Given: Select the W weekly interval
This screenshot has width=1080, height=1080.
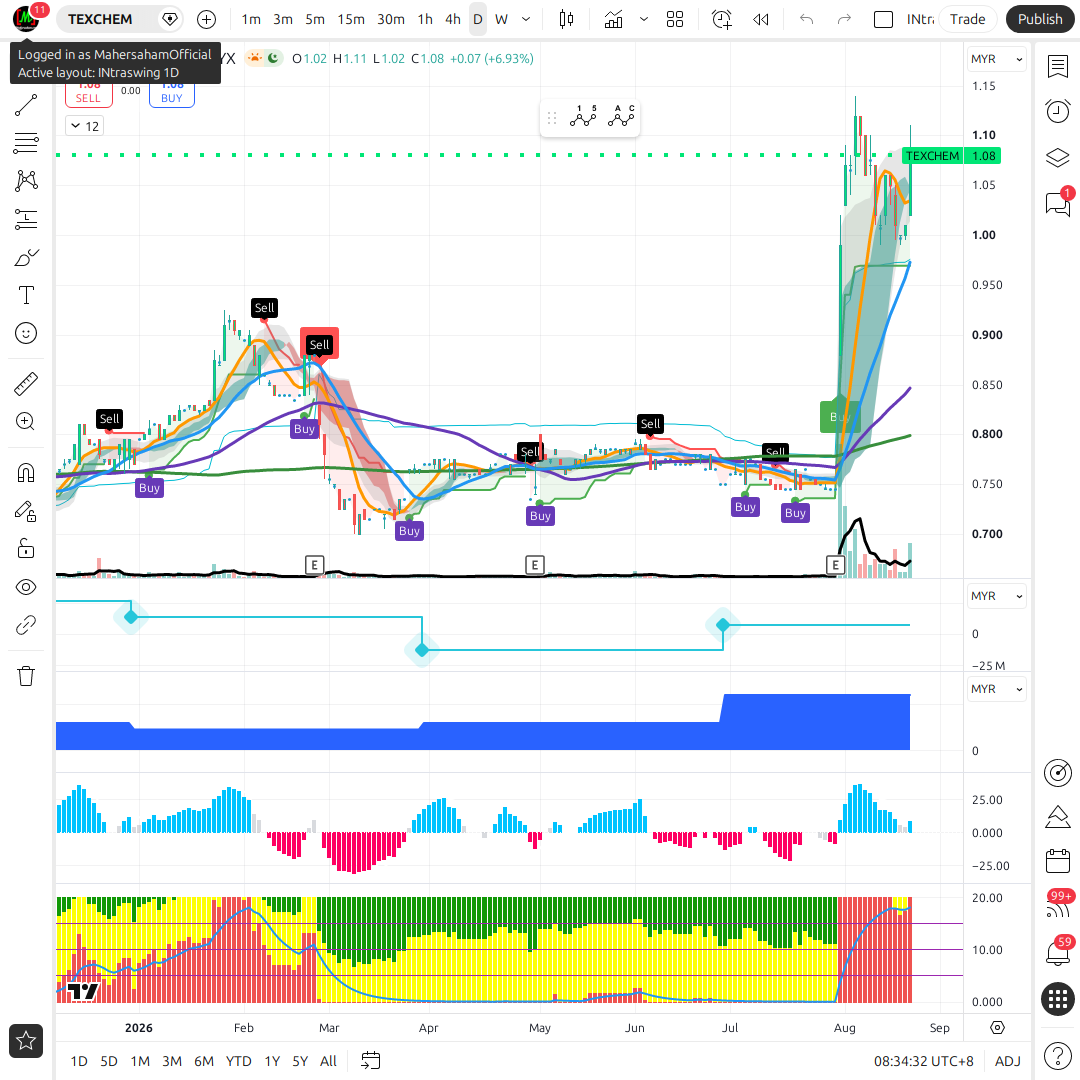Looking at the screenshot, I should pos(501,19).
